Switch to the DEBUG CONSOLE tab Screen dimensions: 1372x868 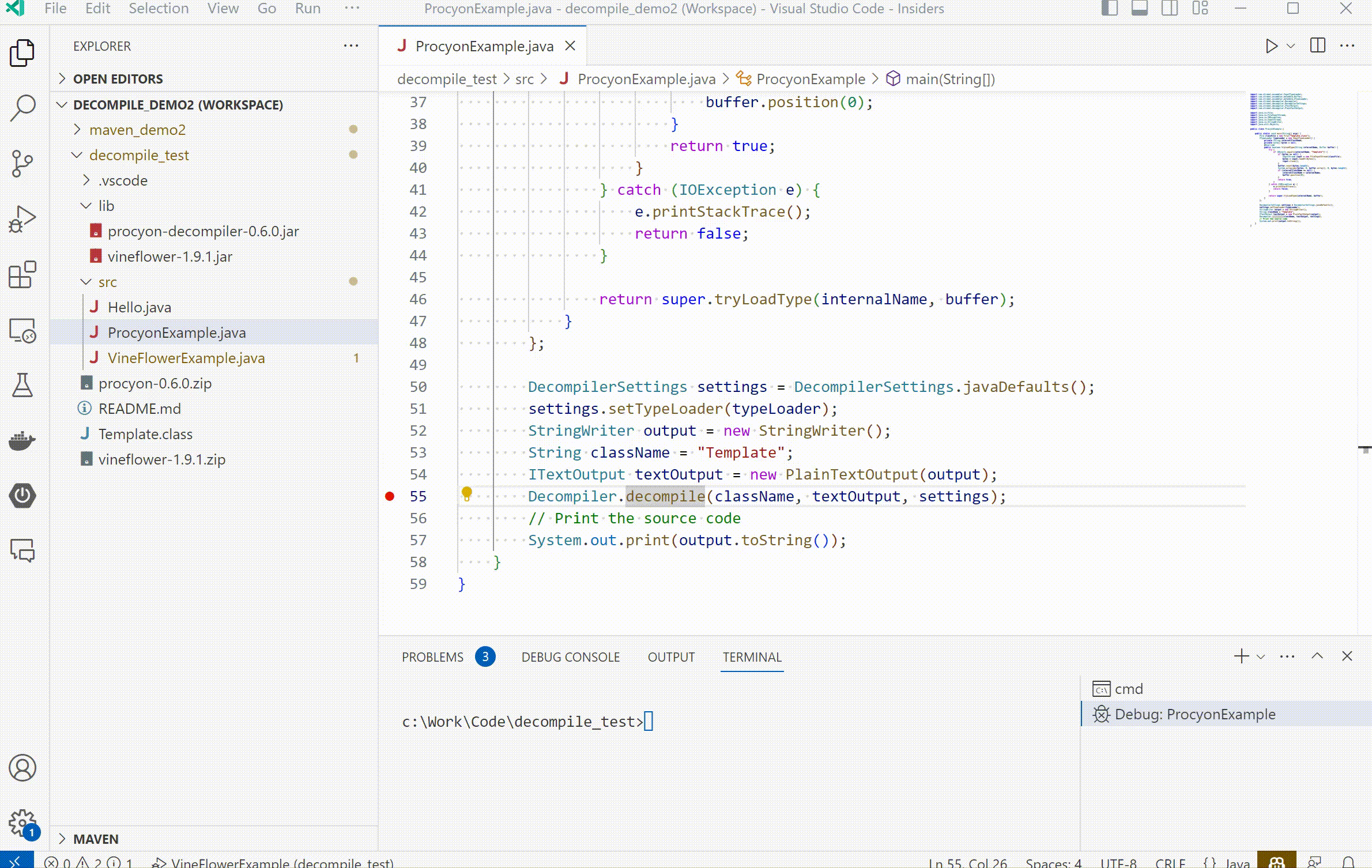pyautogui.click(x=571, y=657)
